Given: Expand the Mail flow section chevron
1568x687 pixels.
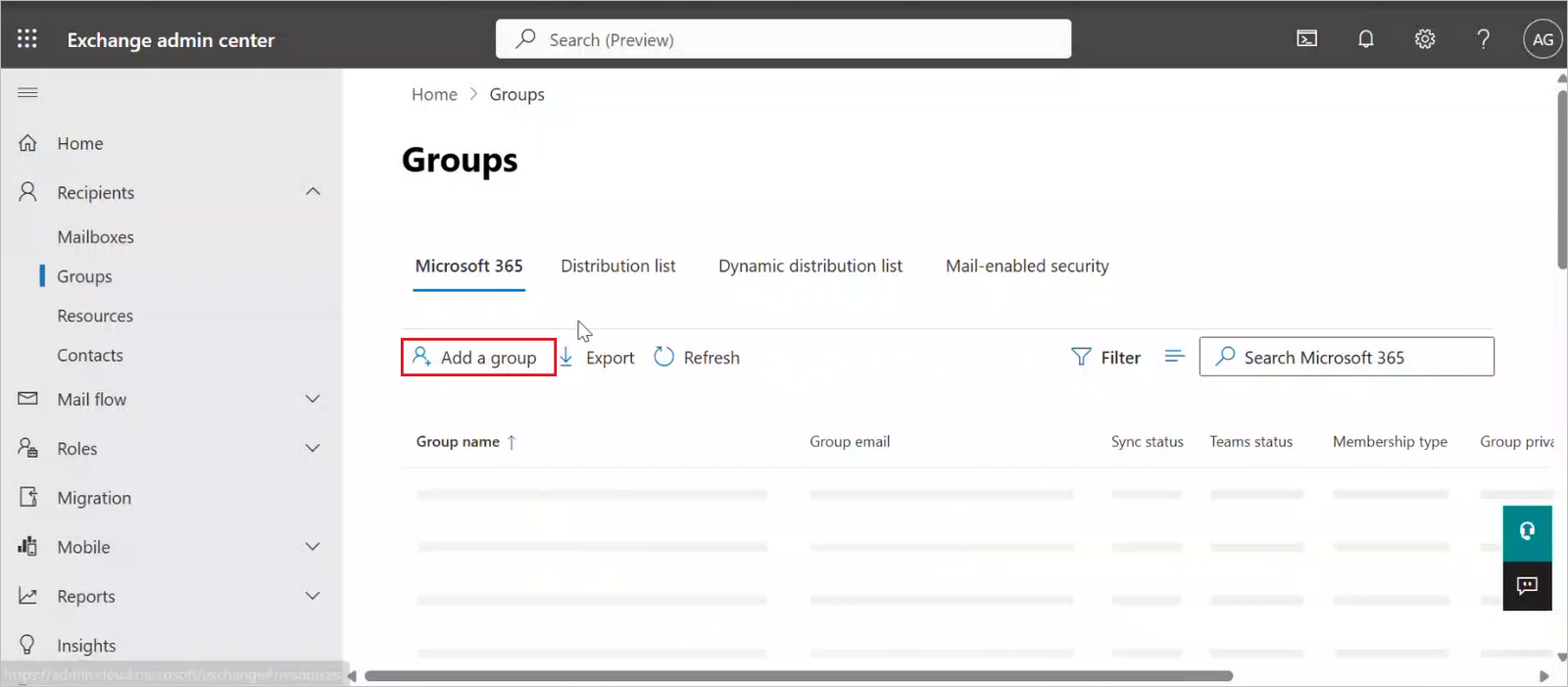Looking at the screenshot, I should [313, 399].
